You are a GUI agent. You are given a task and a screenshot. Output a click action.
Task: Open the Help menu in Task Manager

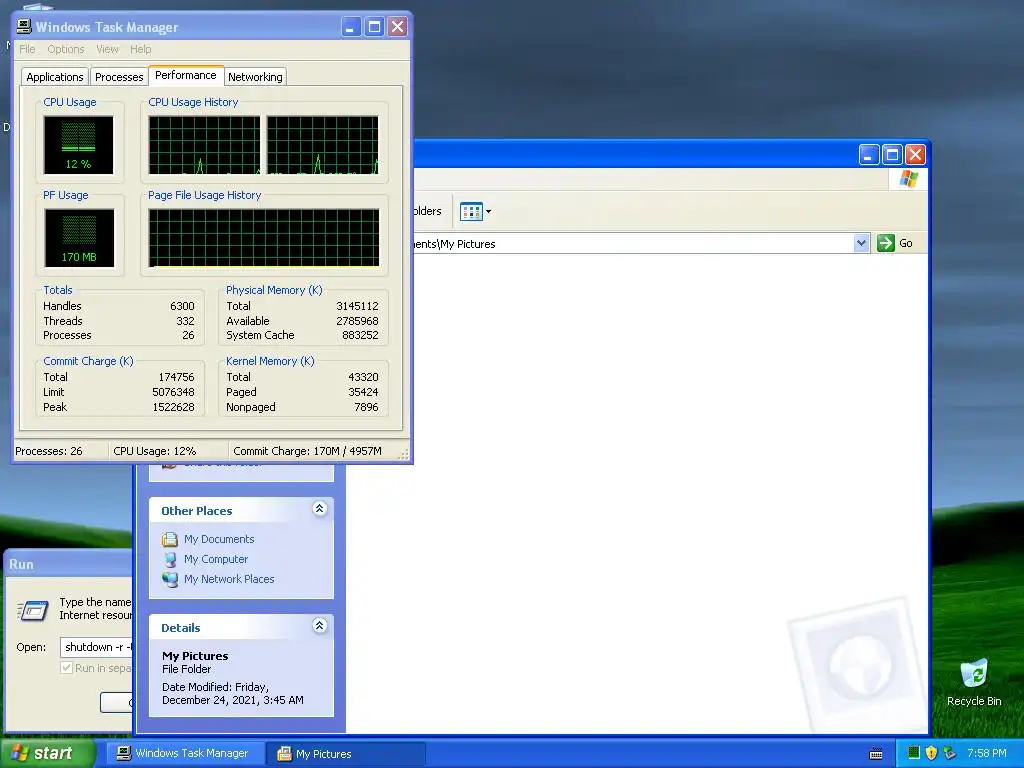point(140,49)
